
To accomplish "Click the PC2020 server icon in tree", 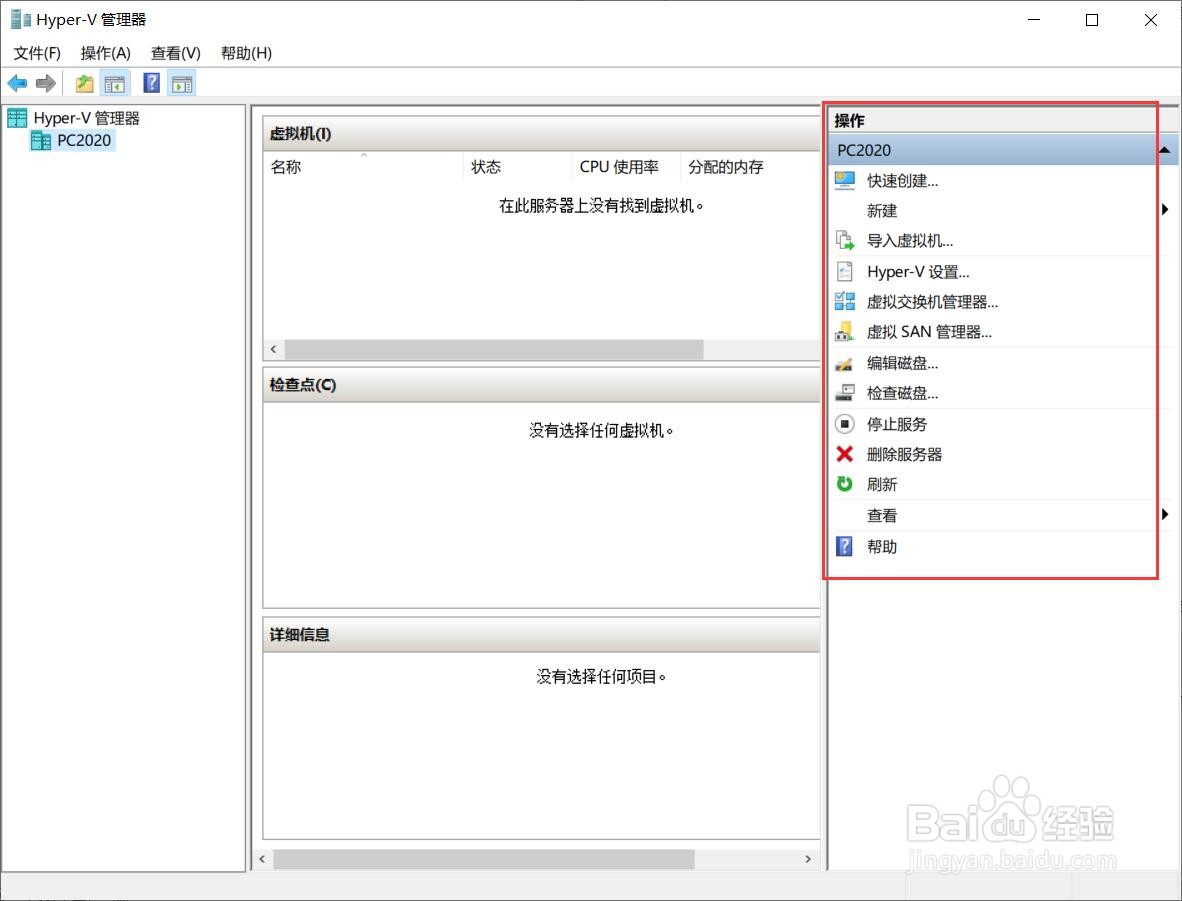I will click(41, 140).
